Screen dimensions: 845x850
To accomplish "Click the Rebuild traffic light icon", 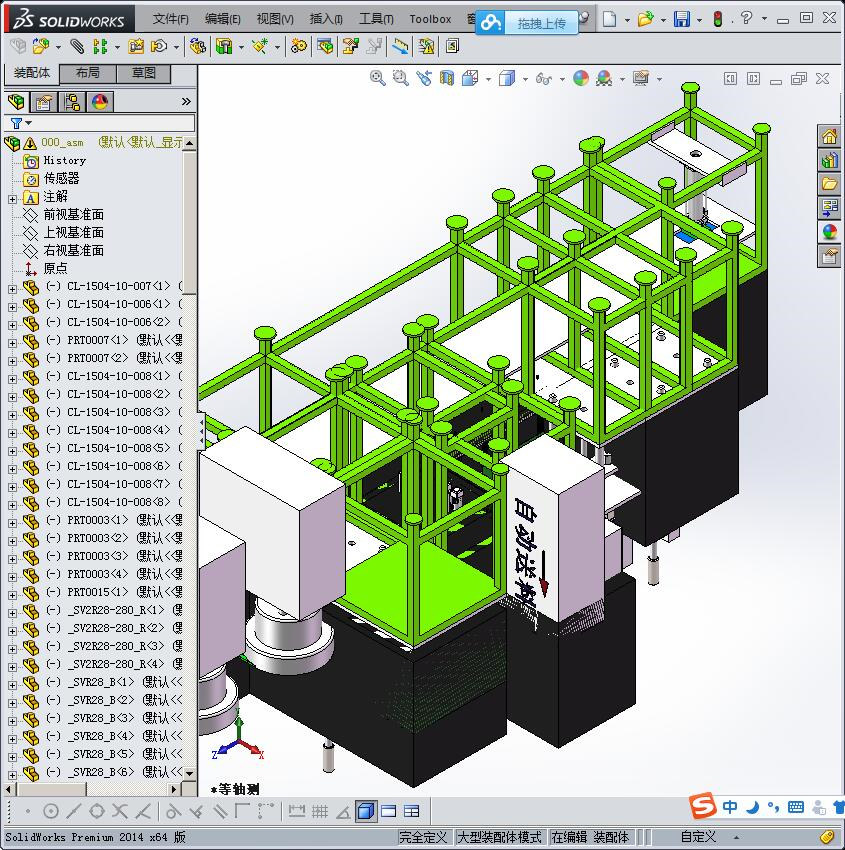I will pos(718,20).
